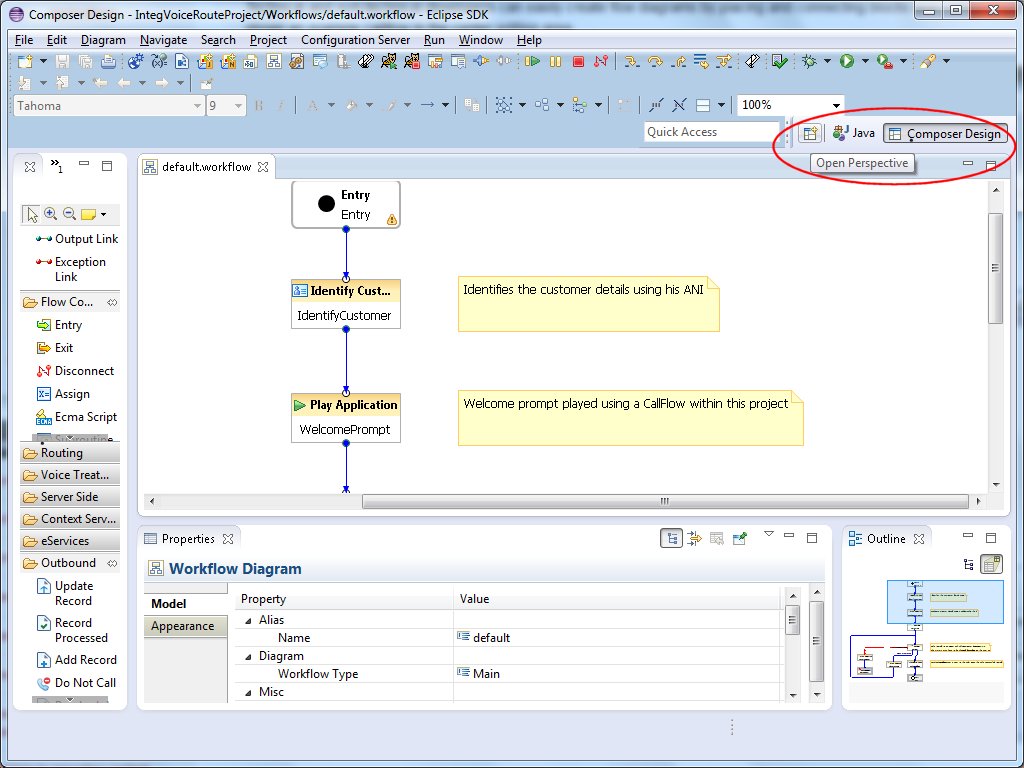
Task: Click the yellow Suspend pause icon
Action: [555, 61]
